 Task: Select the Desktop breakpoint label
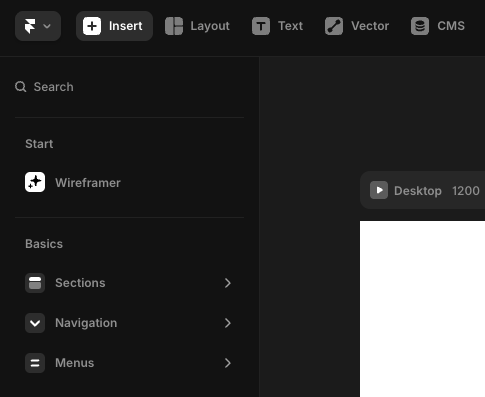[418, 191]
